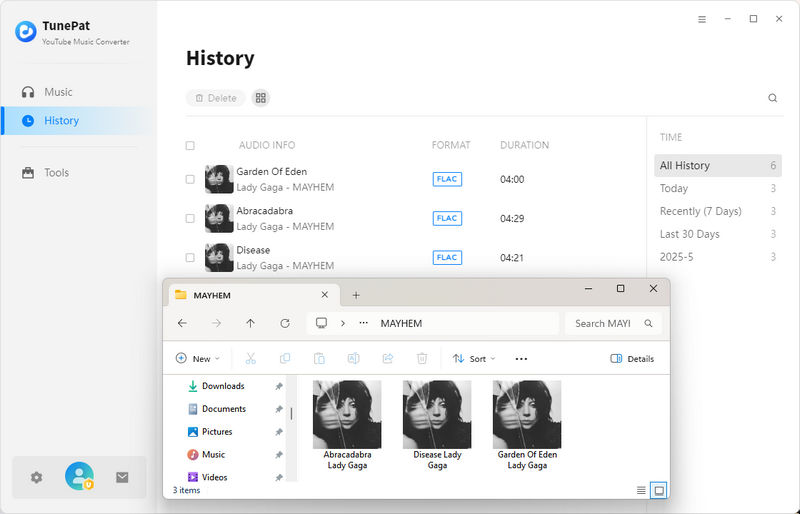Click the Paste clipboard icon
The image size is (800, 514).
(319, 359)
